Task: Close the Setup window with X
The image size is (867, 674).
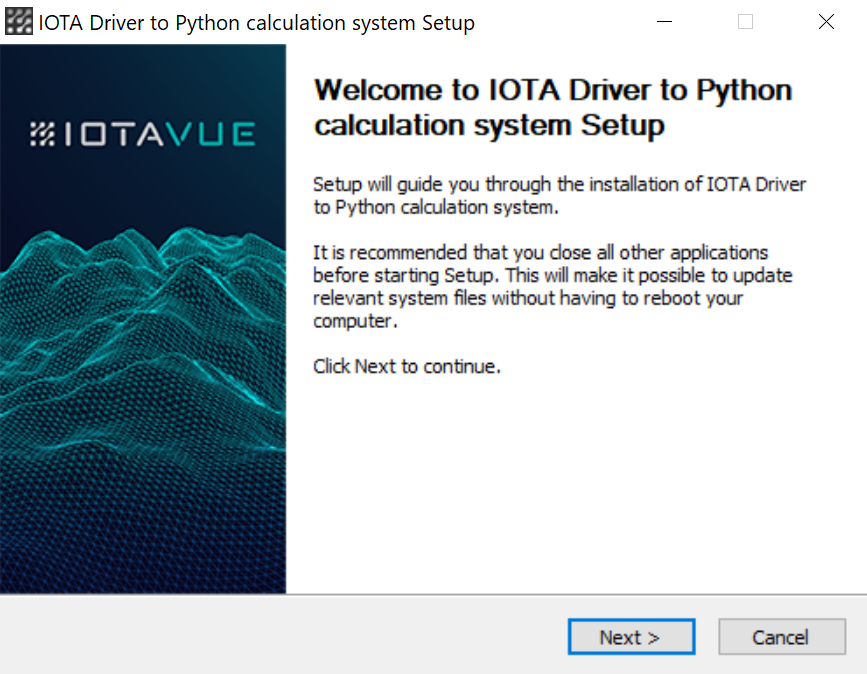Action: 826,22
